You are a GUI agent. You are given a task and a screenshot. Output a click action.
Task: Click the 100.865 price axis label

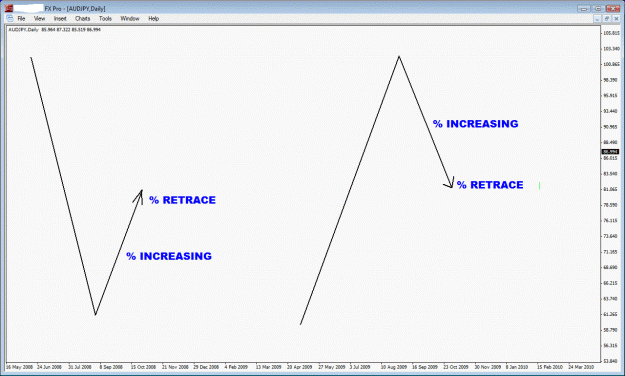[x=611, y=64]
